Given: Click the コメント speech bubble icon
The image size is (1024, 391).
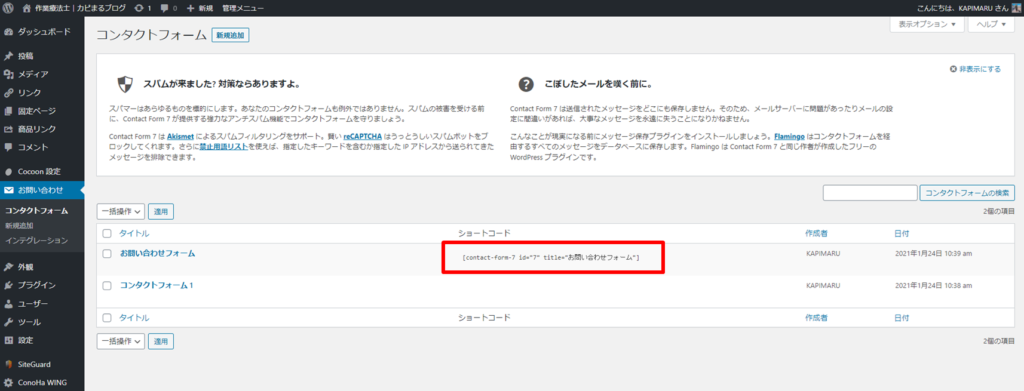Looking at the screenshot, I should (8, 148).
